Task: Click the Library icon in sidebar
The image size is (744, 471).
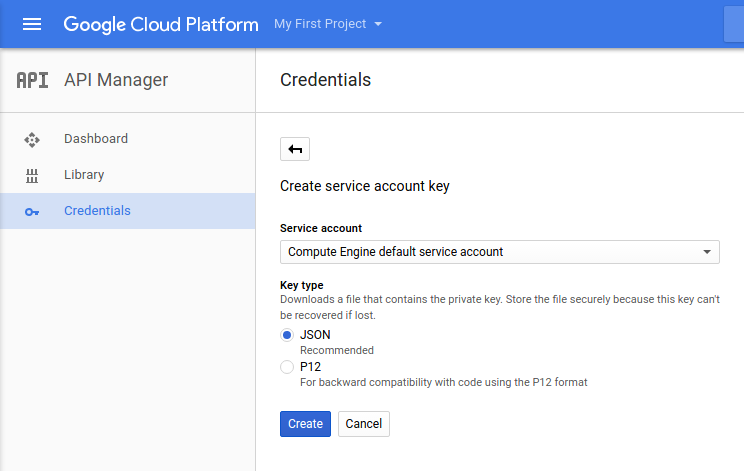Action: (x=32, y=175)
